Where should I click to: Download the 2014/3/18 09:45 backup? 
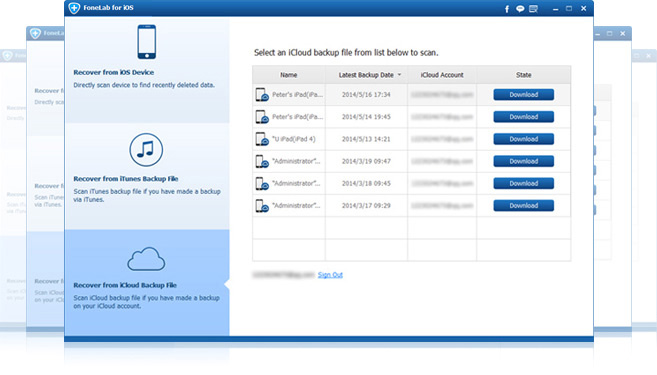[x=523, y=184]
